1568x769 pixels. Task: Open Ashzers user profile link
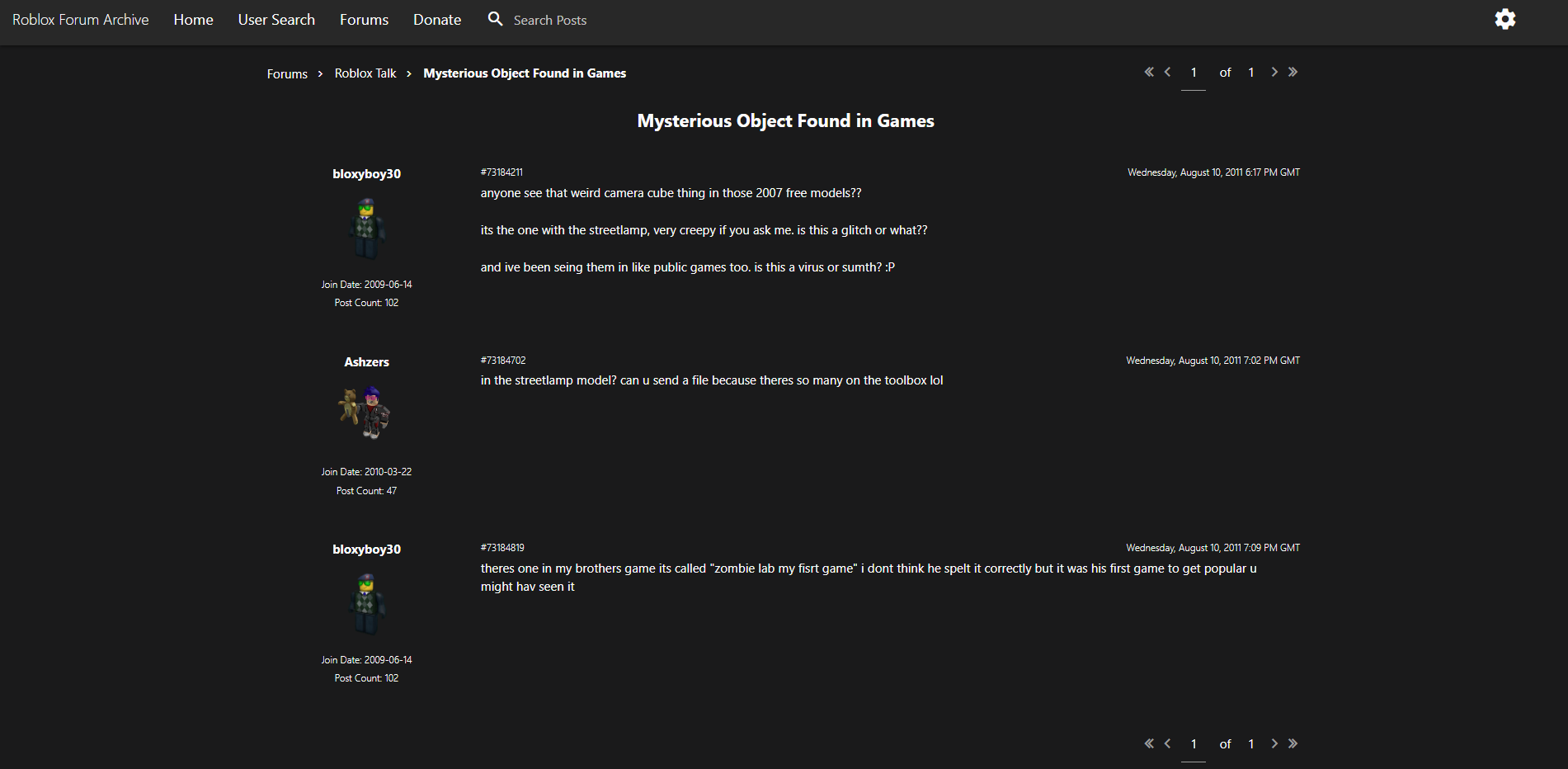pyautogui.click(x=366, y=362)
